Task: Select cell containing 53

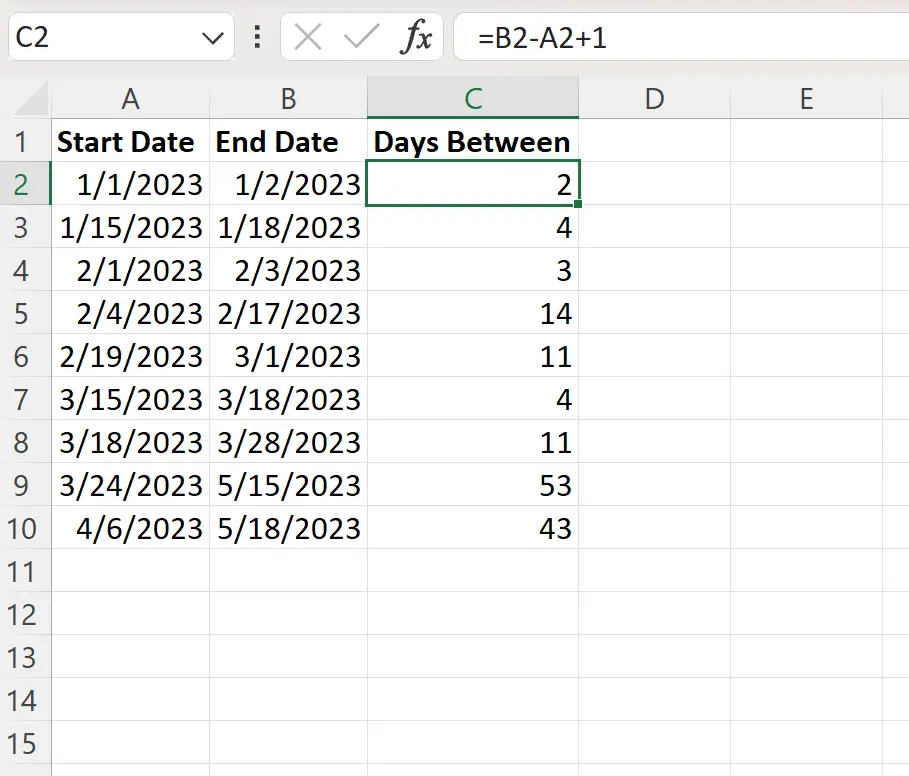Action: click(472, 485)
